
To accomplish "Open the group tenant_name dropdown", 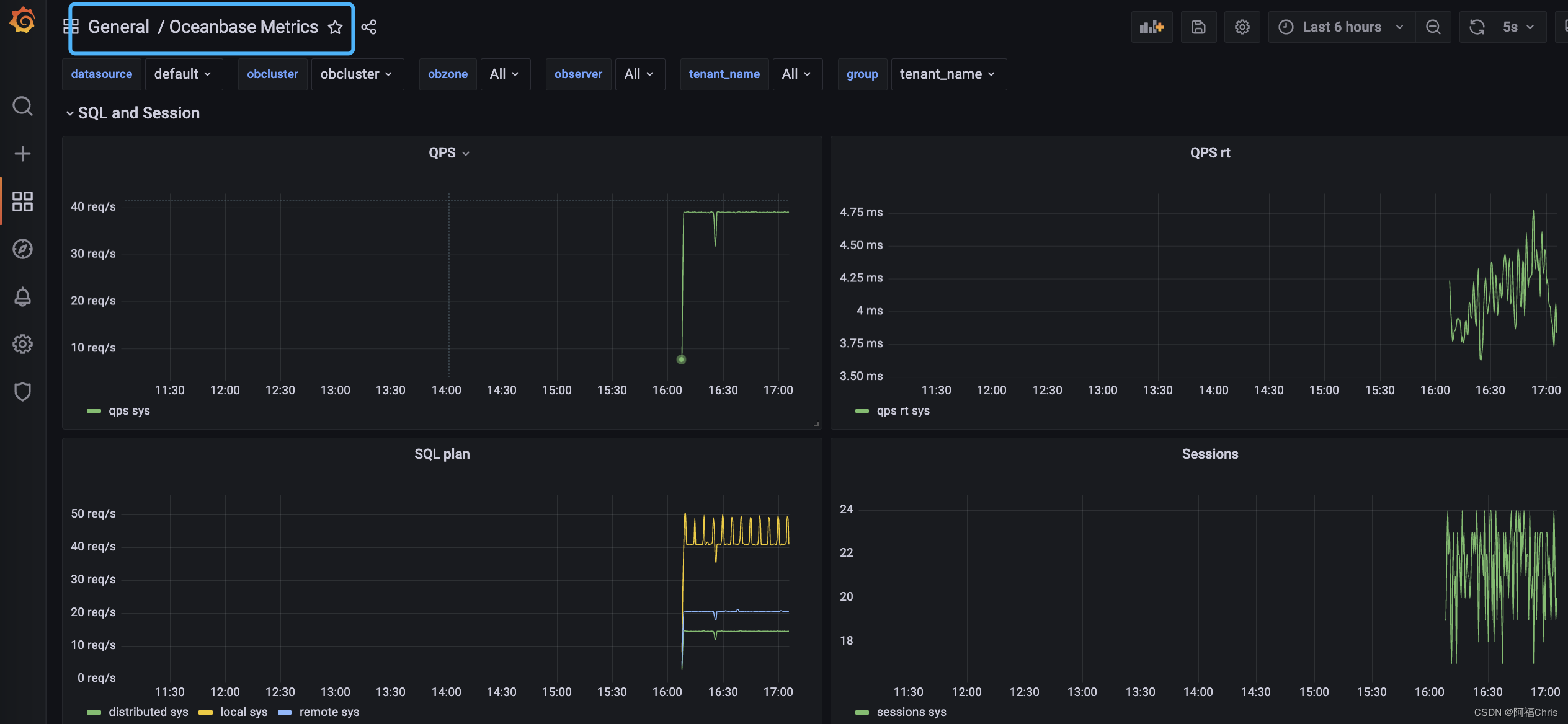I will 948,74.
